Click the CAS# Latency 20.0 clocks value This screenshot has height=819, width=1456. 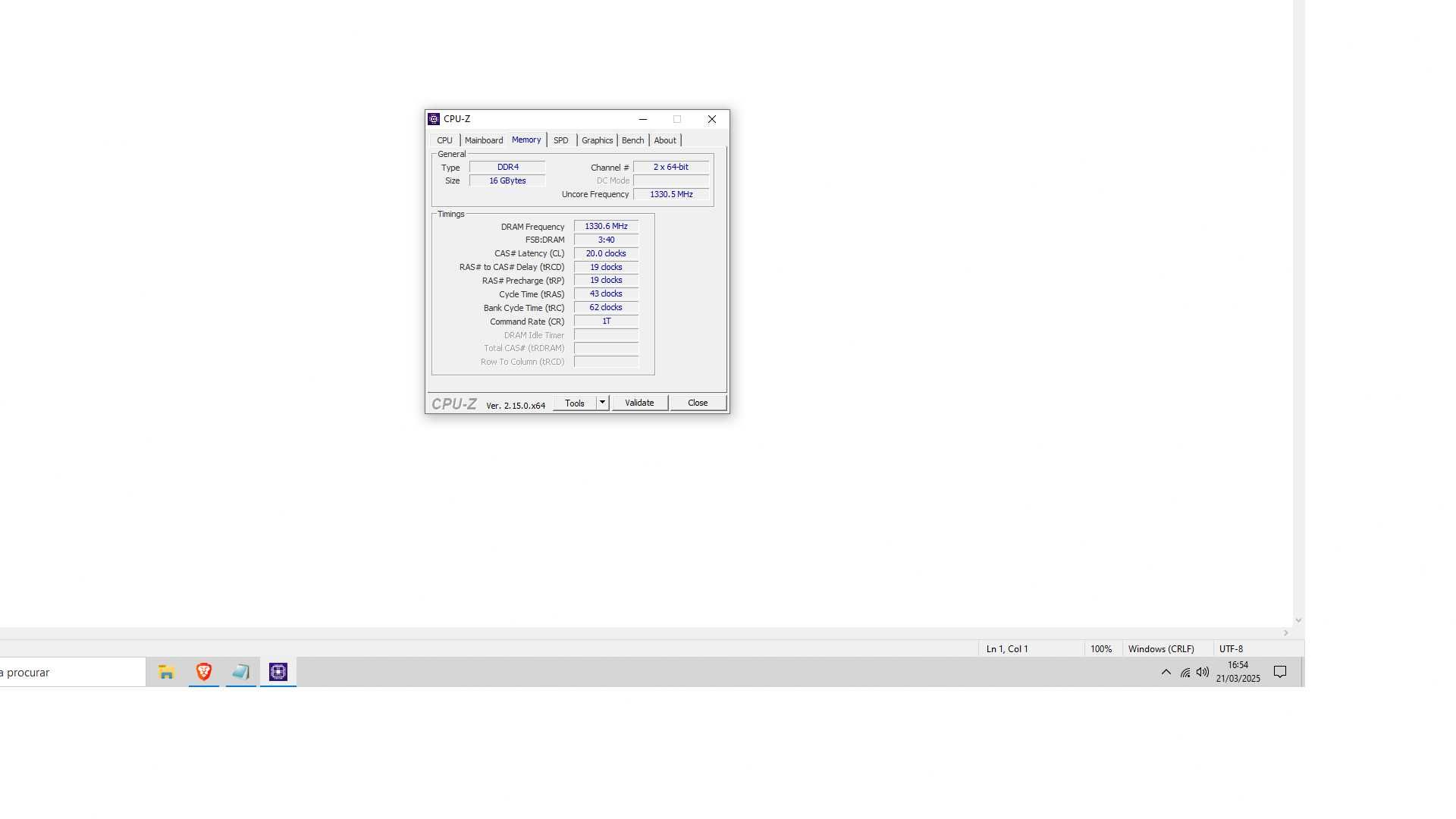point(606,253)
